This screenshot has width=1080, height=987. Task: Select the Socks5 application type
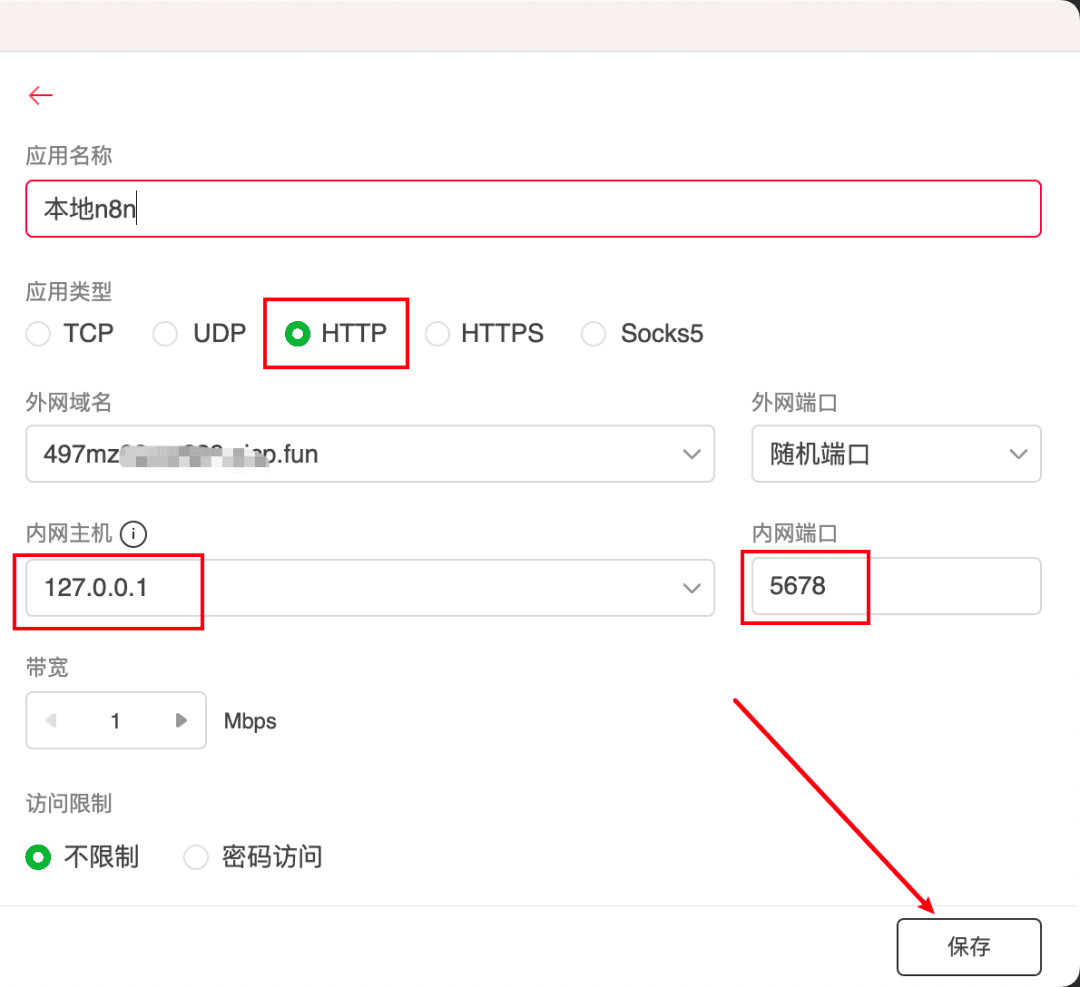(x=594, y=334)
